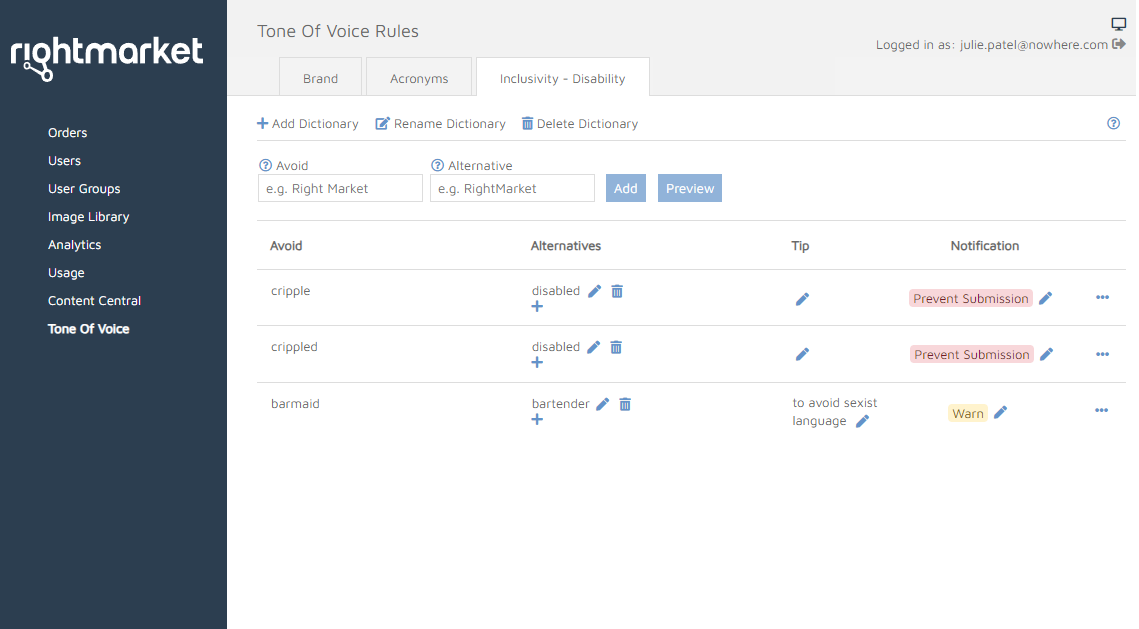Click Add Dictionary link
Viewport: 1139px width, 629px height.
coord(308,124)
